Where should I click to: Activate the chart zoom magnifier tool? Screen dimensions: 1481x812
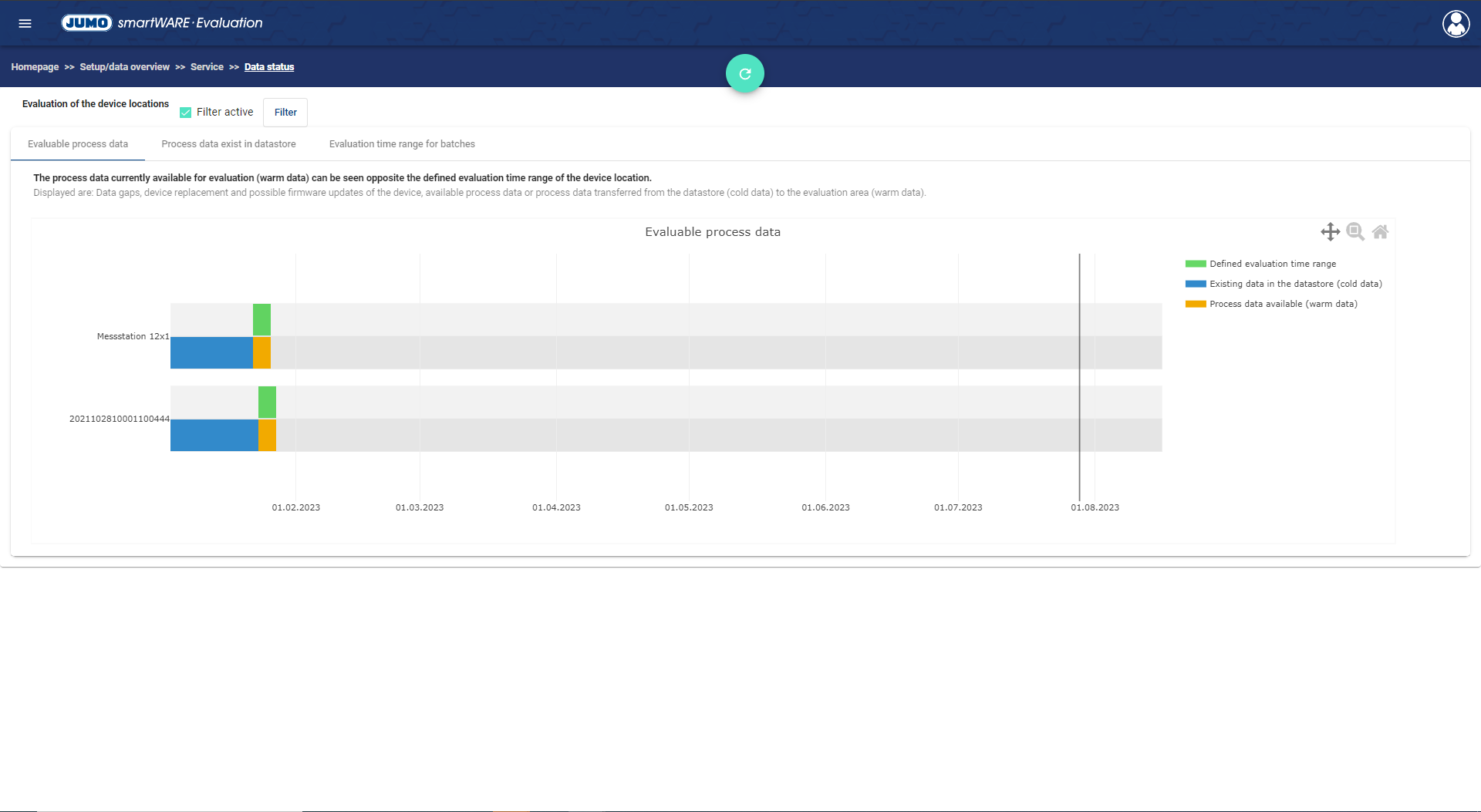(1354, 232)
